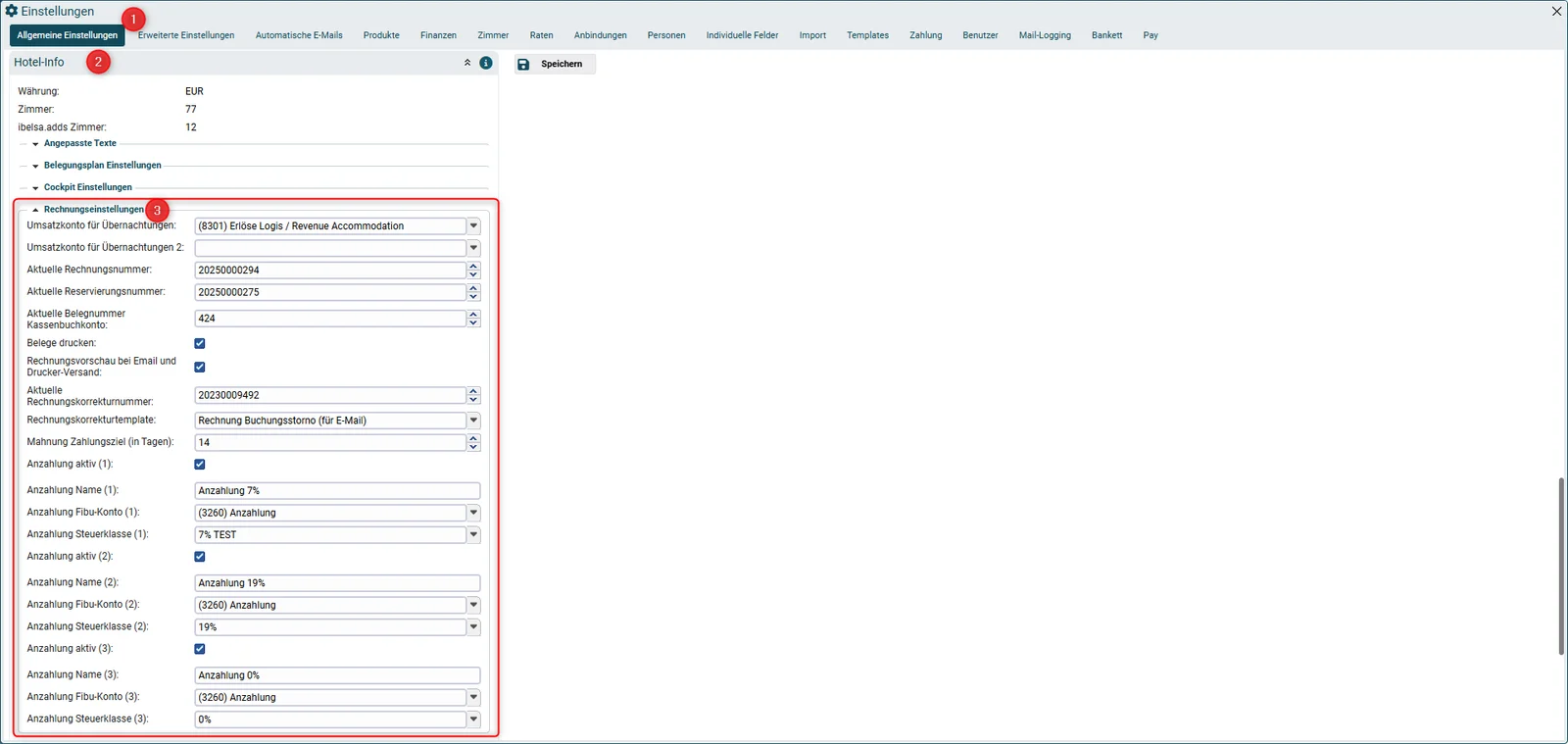
Task: Decrease the Aktuelle Reservierungsnummer value
Action: pyautogui.click(x=473, y=296)
